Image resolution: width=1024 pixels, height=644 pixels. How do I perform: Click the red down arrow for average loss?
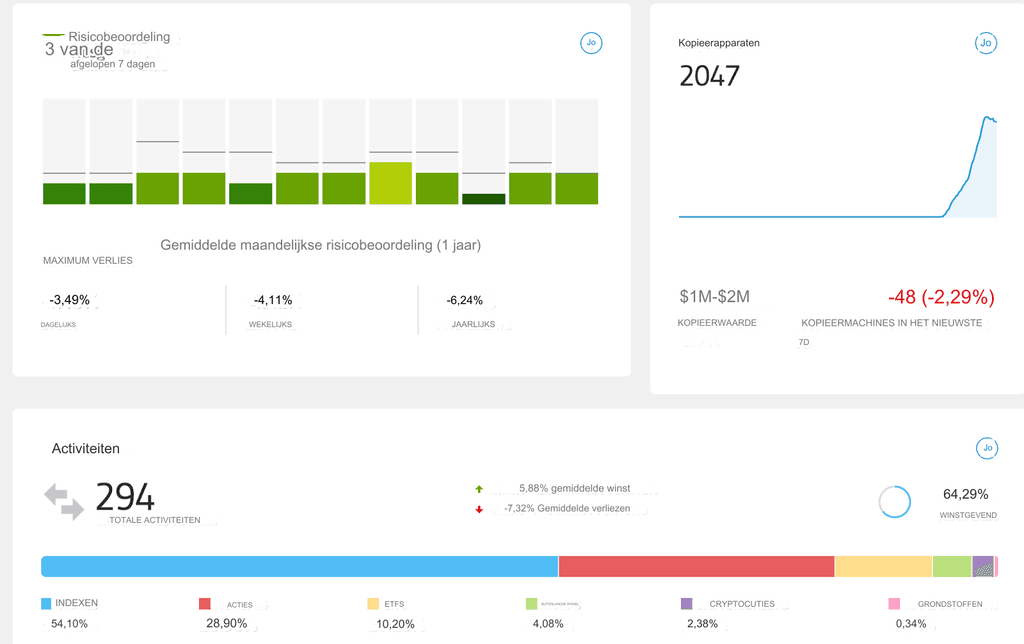[x=479, y=509]
